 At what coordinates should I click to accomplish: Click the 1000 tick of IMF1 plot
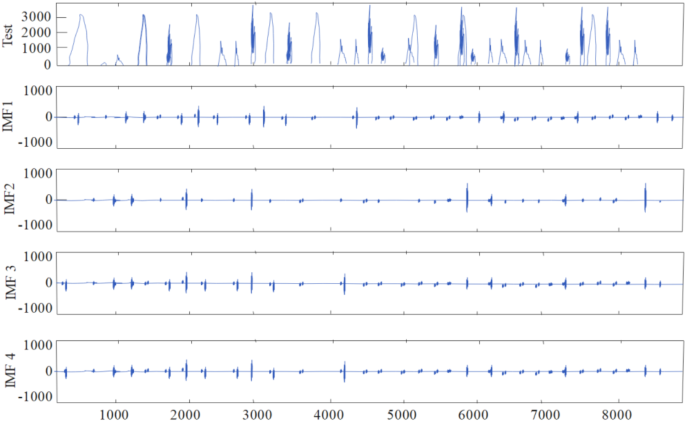(x=38, y=91)
